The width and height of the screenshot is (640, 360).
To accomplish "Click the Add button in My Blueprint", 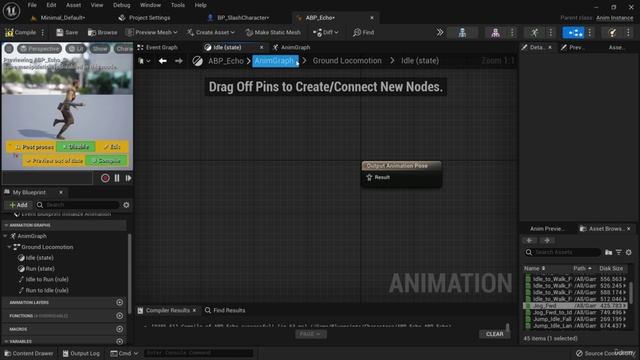I will [x=18, y=205].
